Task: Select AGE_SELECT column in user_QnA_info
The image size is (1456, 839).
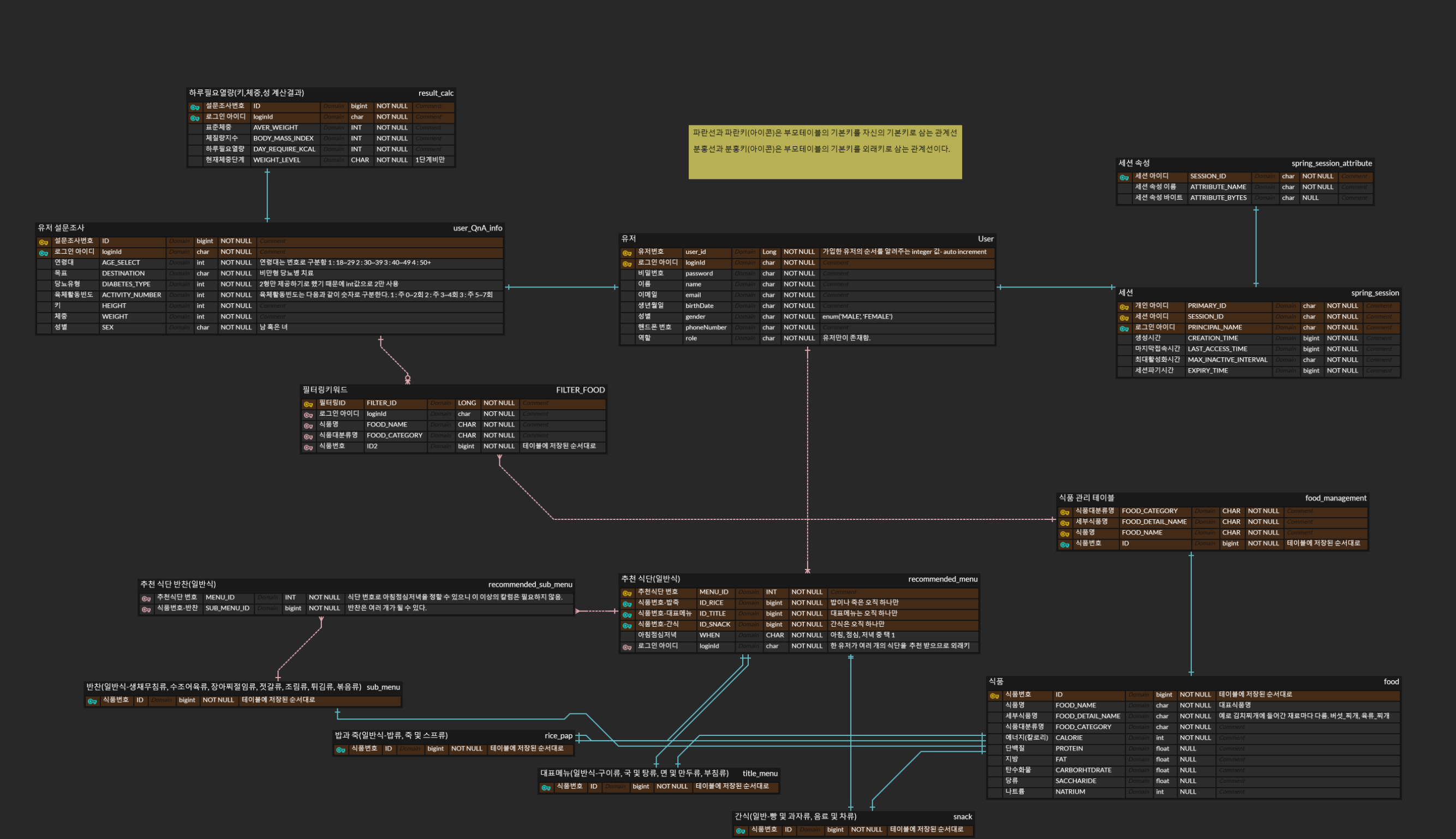Action: click(x=121, y=263)
